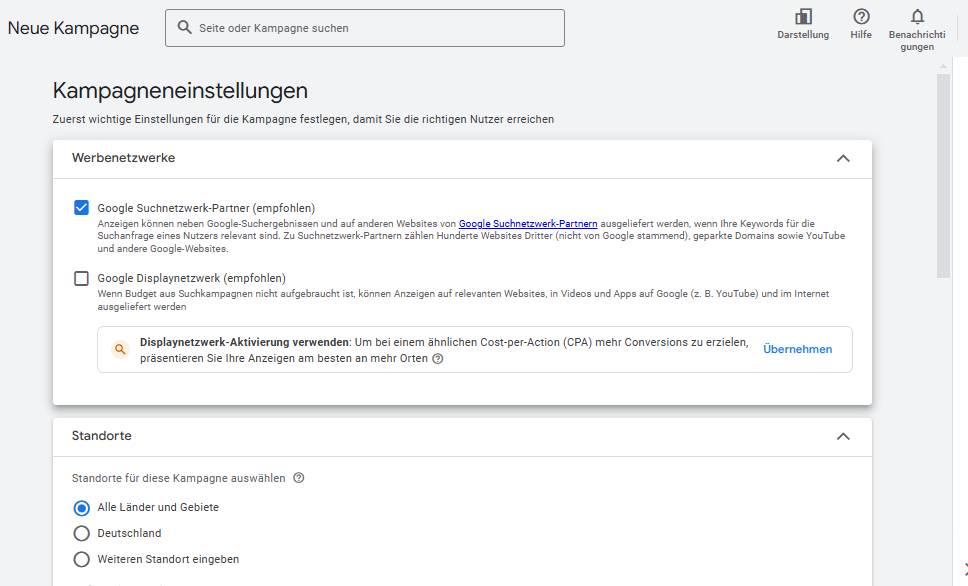Collapse the Standorte section
Viewport: 968px width, 586px height.
pos(843,436)
